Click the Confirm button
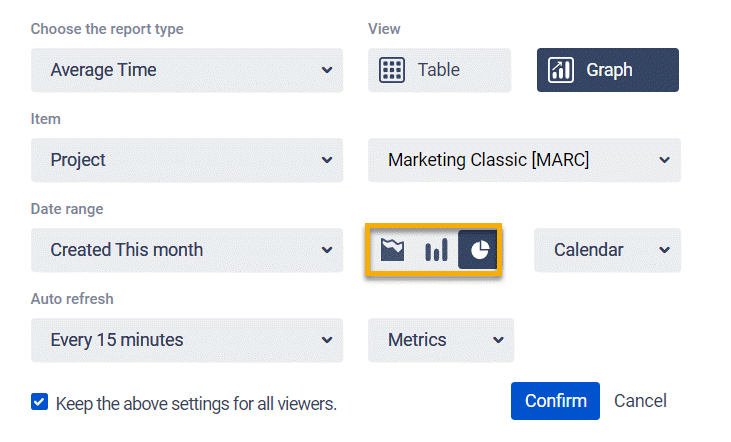731x442 pixels. [555, 401]
